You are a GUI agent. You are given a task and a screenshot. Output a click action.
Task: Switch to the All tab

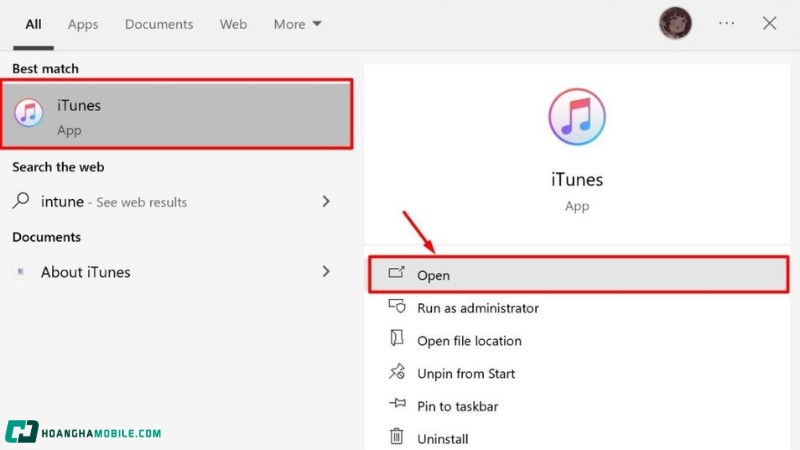click(33, 24)
